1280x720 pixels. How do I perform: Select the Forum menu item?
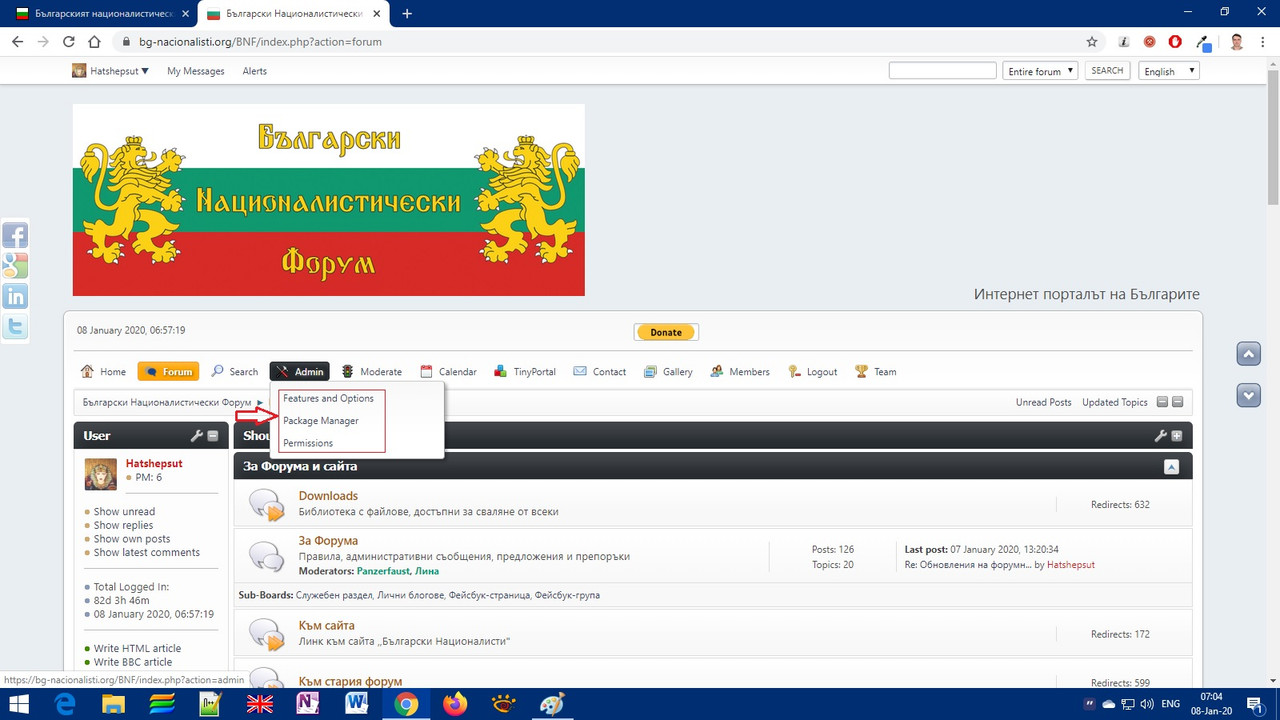pos(168,371)
